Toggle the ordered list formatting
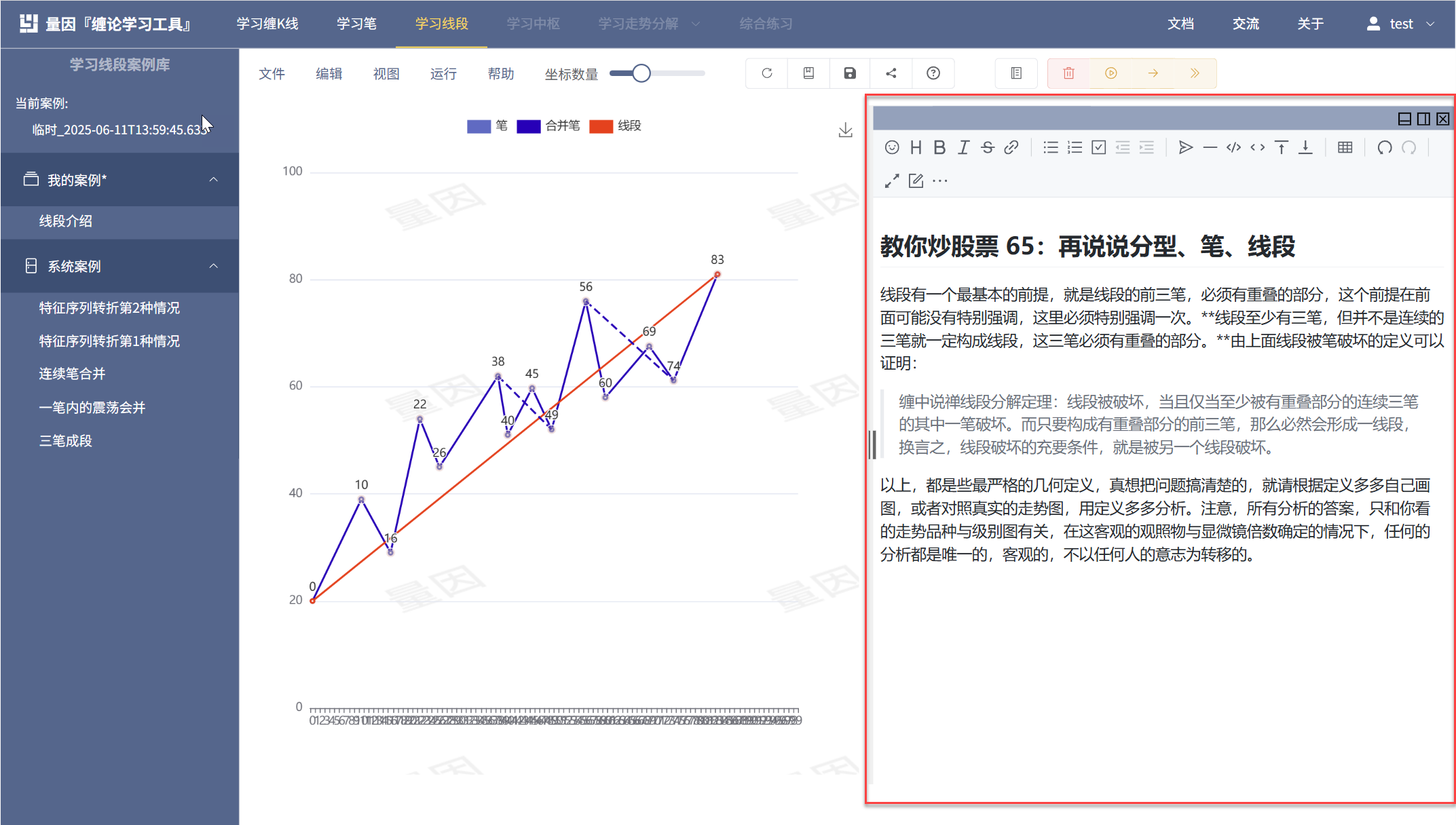This screenshot has height=825, width=1456. click(x=1075, y=147)
